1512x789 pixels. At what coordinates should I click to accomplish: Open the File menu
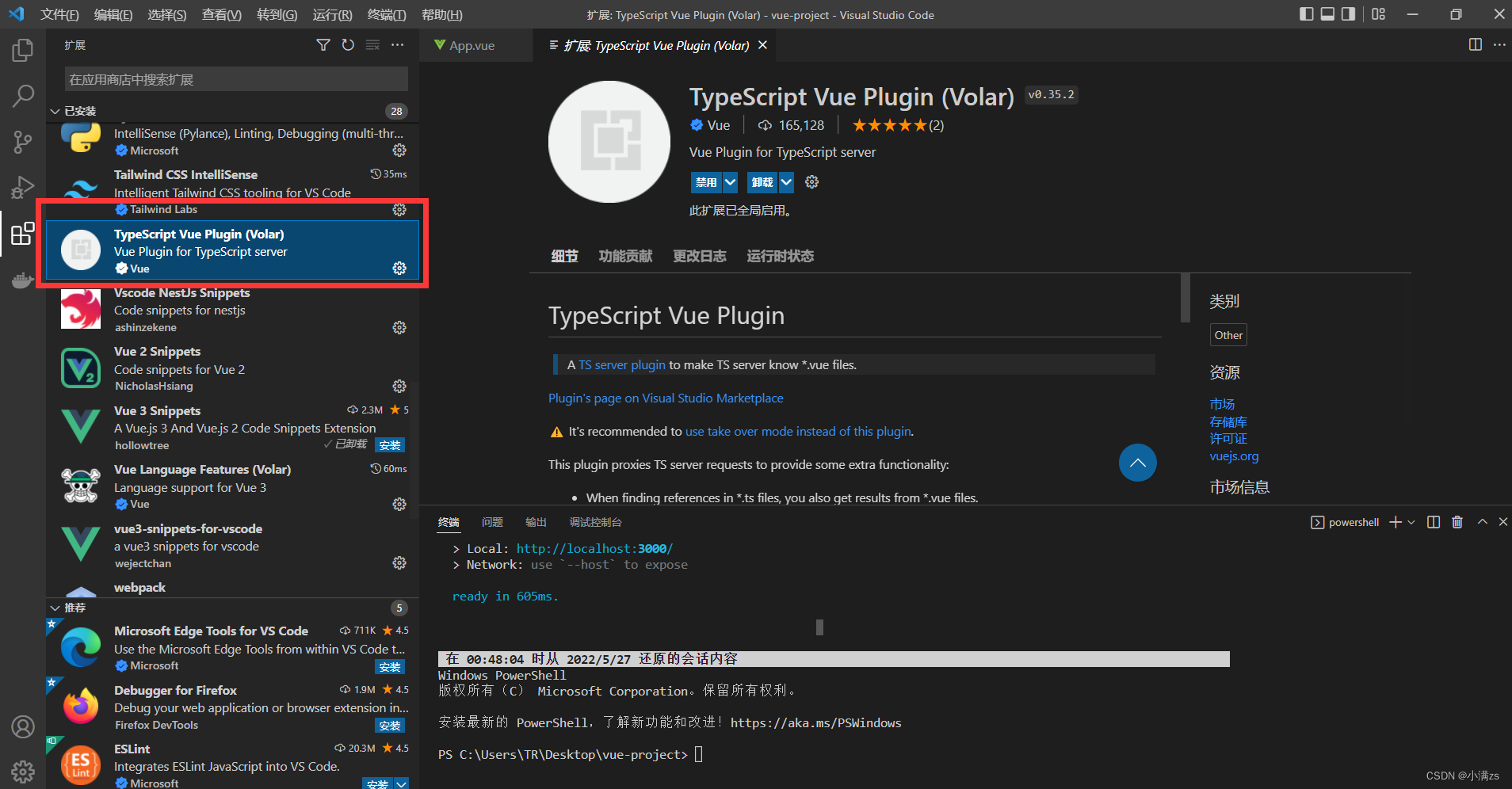click(59, 15)
